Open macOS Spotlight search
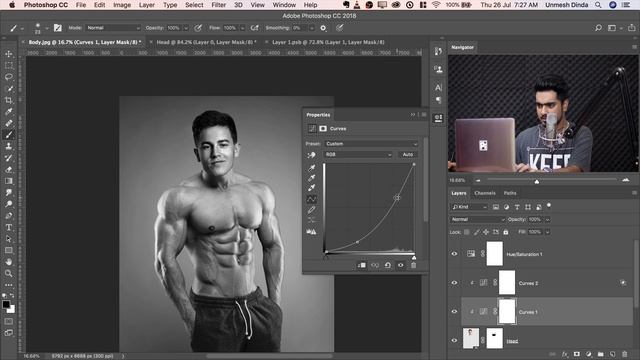 598,5
